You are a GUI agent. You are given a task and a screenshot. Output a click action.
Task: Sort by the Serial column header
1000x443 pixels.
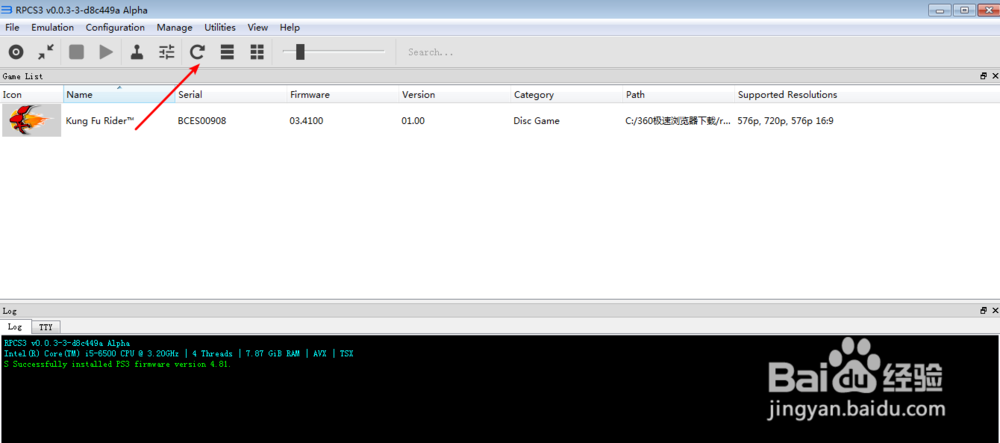pyautogui.click(x=231, y=94)
